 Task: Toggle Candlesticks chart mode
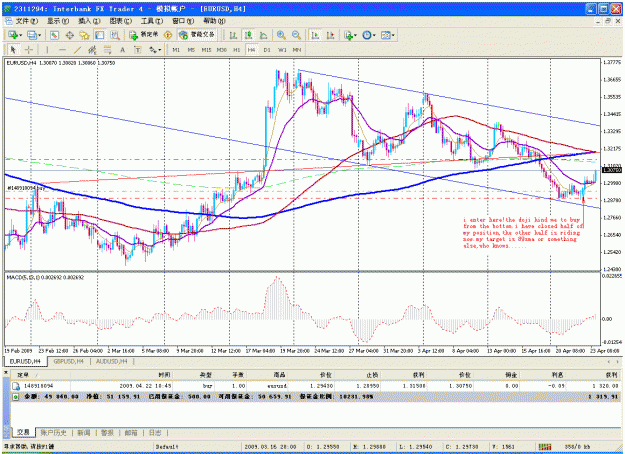pos(248,35)
